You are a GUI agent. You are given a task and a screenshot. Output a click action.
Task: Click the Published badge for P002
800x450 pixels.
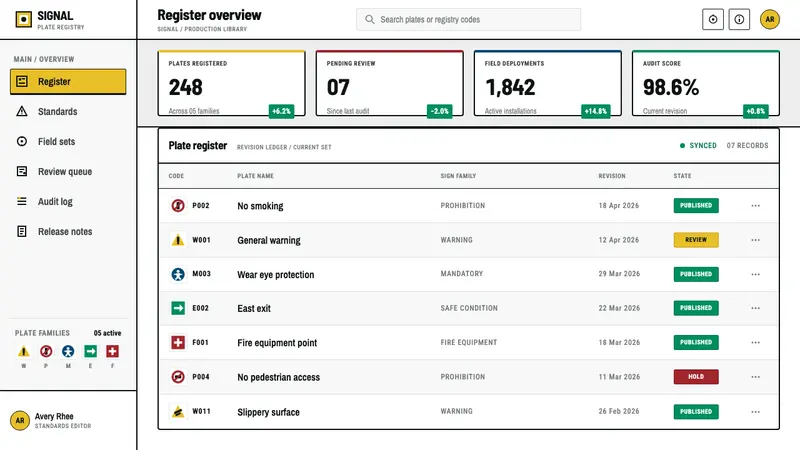(696, 206)
